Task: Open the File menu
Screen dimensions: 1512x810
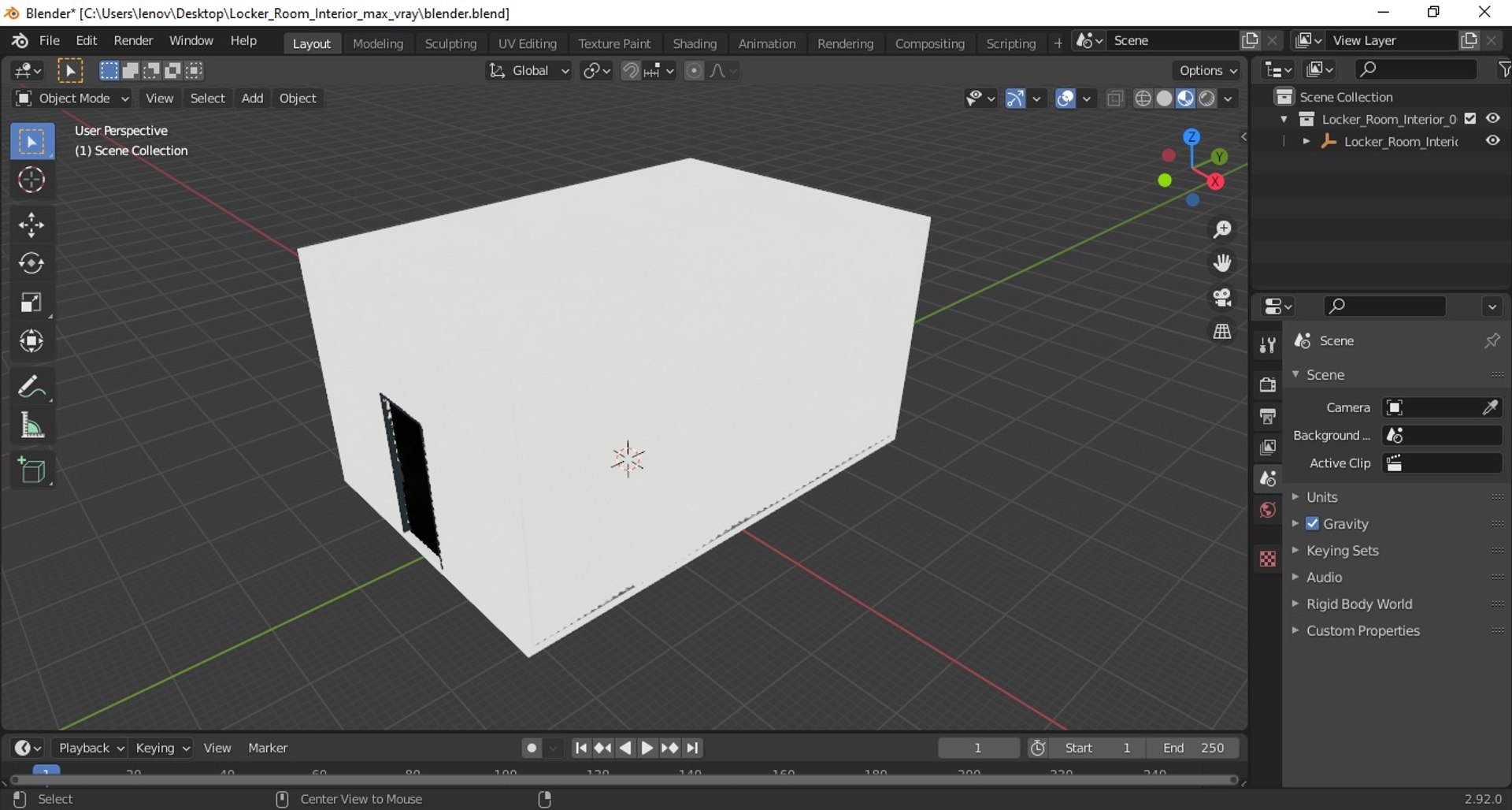Action: point(49,40)
